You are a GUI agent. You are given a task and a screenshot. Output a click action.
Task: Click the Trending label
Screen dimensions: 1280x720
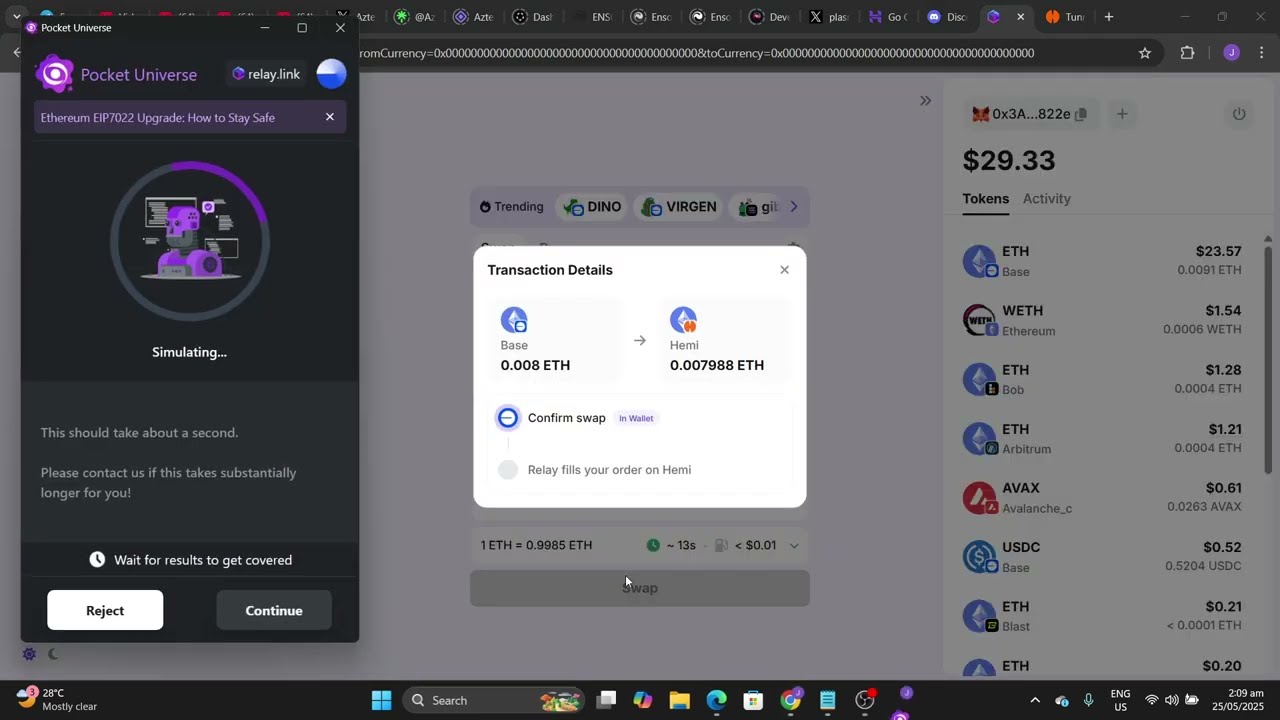pyautogui.click(x=511, y=207)
